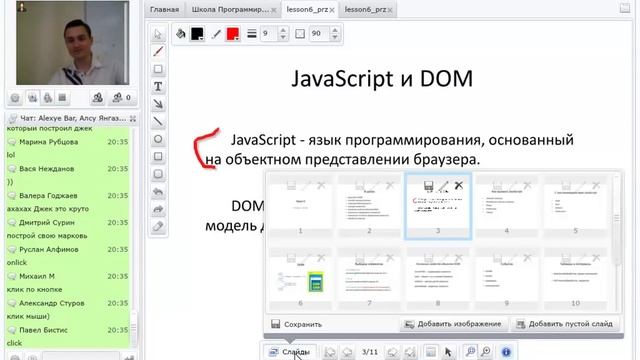
Task: Open the participants list below the webcam
Action: point(98,98)
